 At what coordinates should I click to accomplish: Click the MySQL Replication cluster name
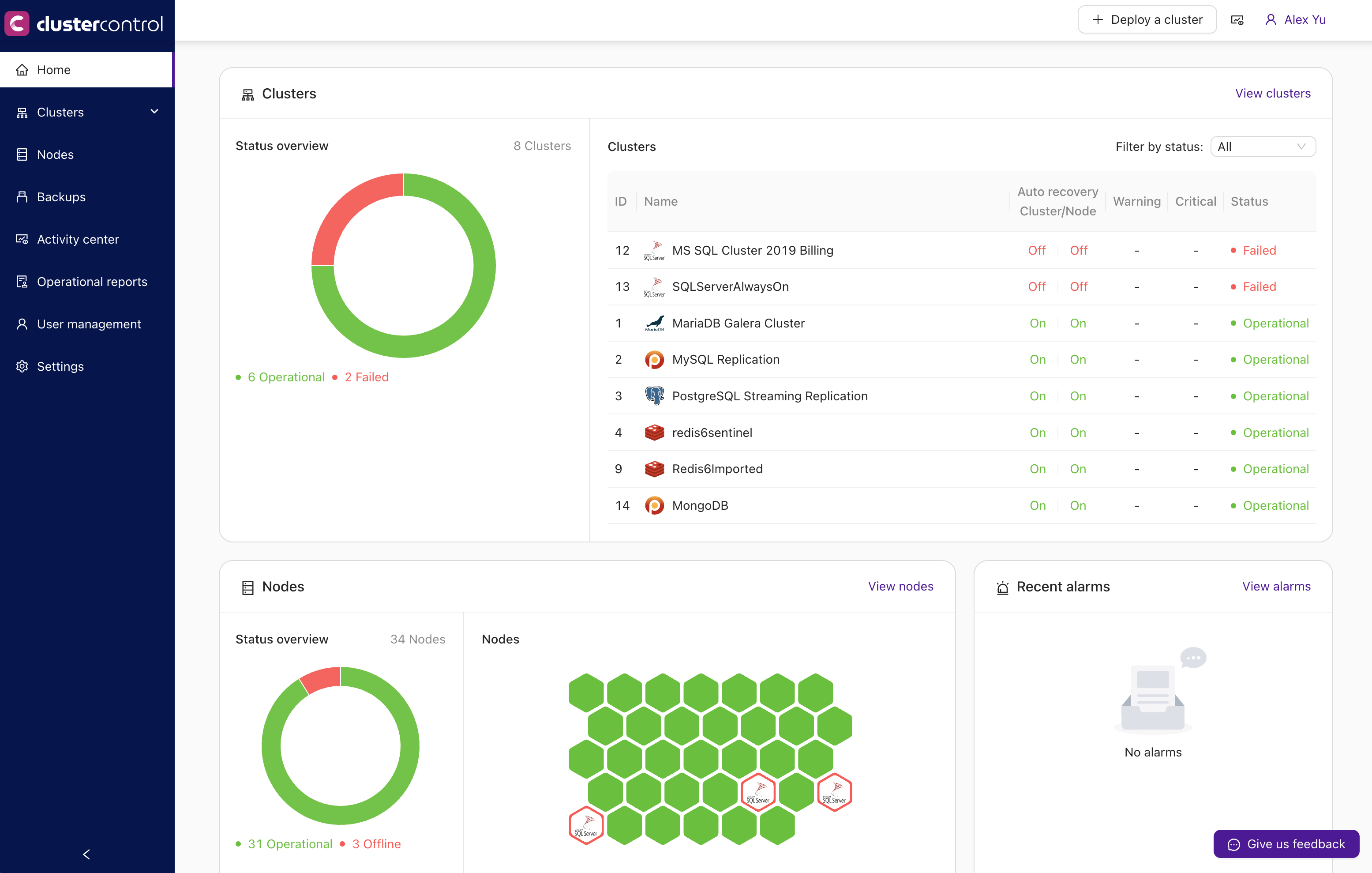(x=726, y=360)
